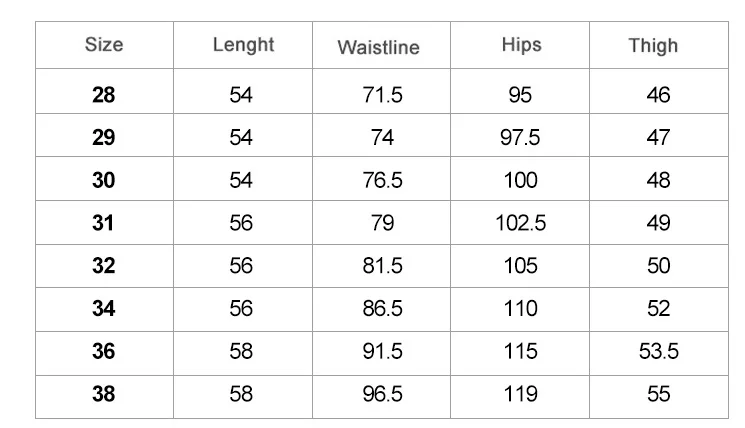Screen dimensions: 745x428
Task: Click size 30 row label
Action: (104, 180)
